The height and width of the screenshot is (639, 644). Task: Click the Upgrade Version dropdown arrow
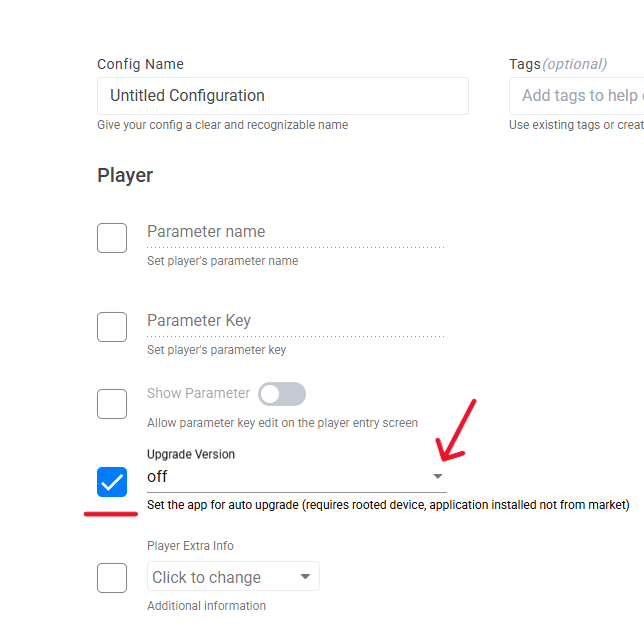pyautogui.click(x=437, y=477)
